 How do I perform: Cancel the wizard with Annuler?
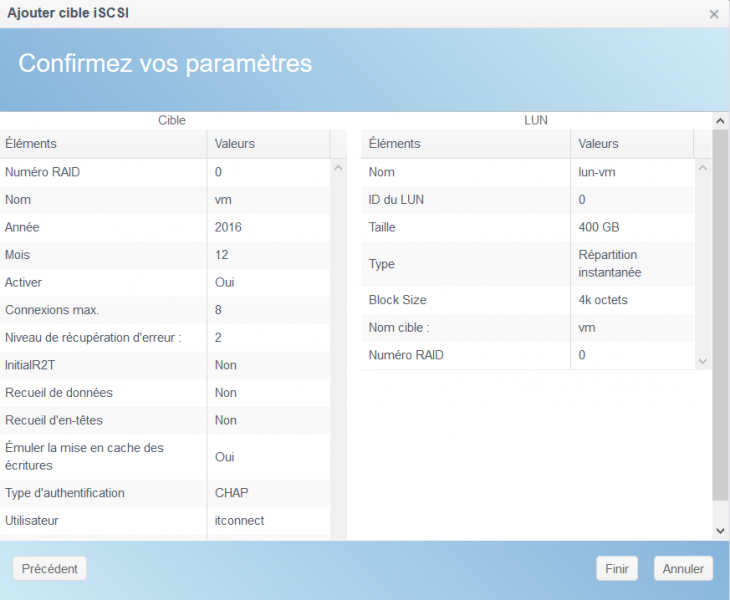coord(684,568)
